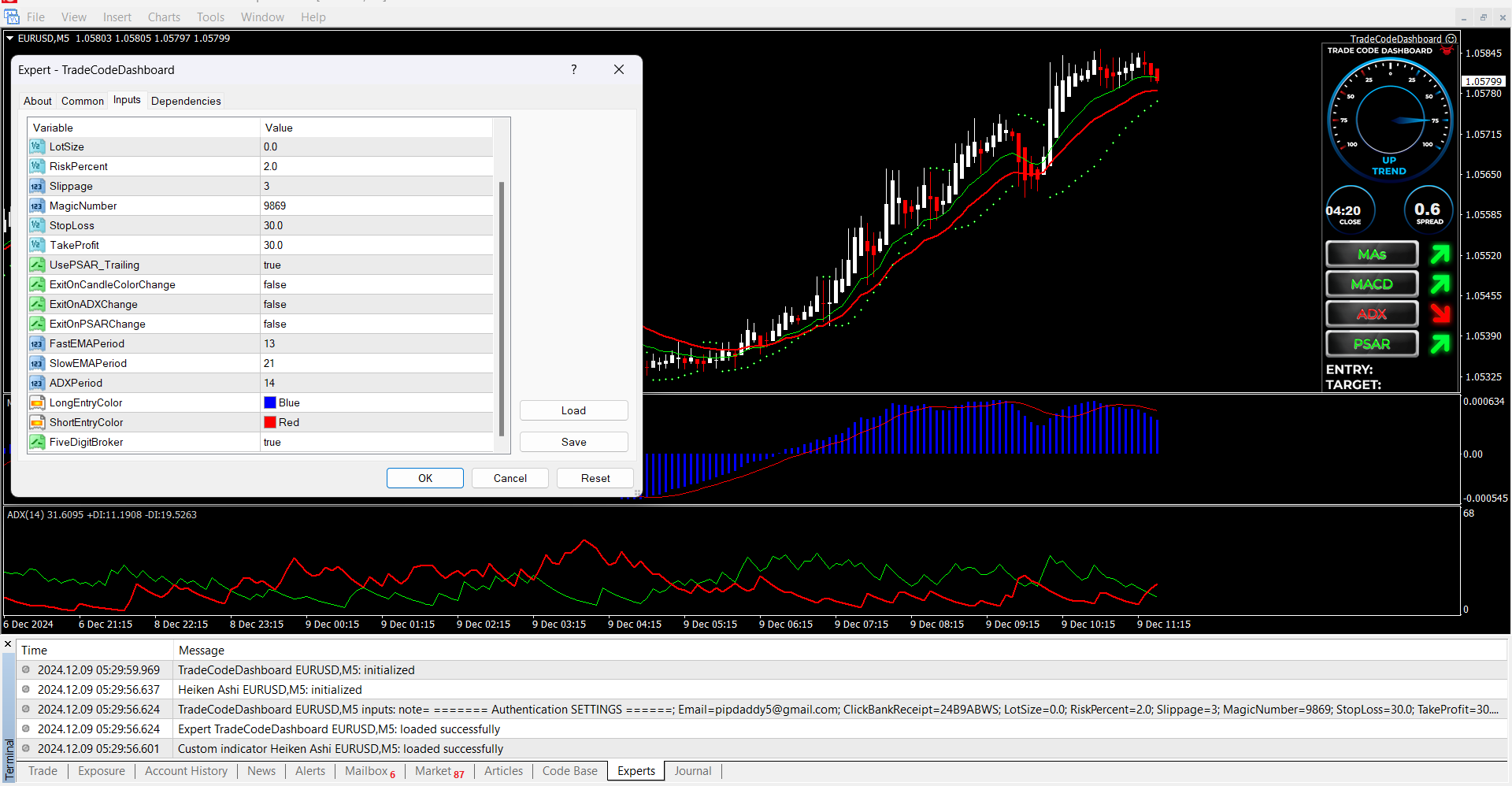
Task: Click the green arrow next to MACD
Action: [1440, 284]
